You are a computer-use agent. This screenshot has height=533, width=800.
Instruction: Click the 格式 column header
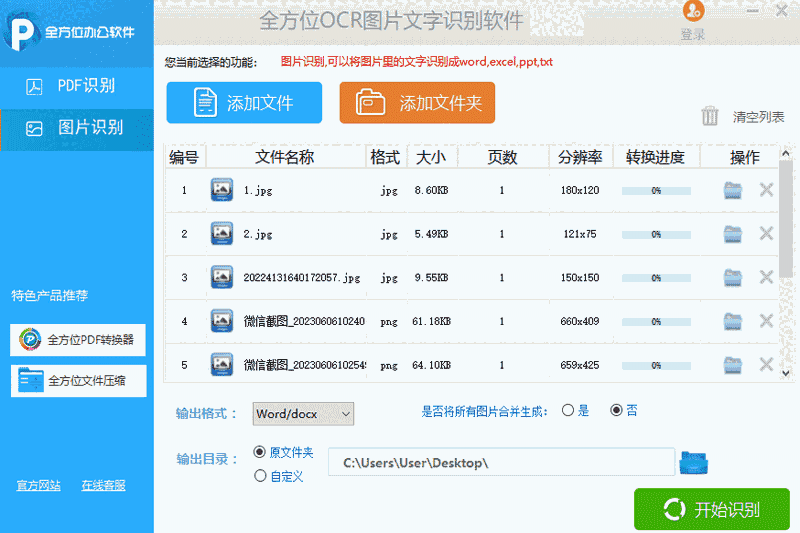point(386,157)
